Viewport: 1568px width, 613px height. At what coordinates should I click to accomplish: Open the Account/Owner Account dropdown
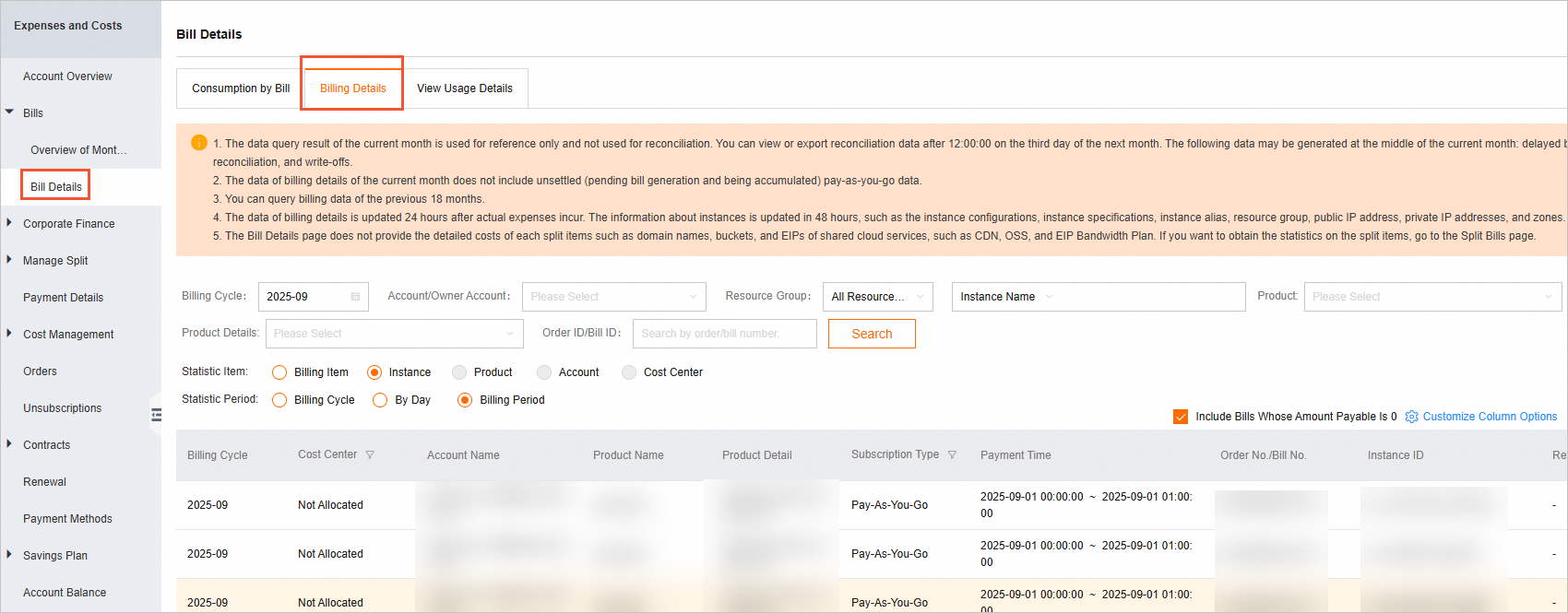tap(614, 297)
